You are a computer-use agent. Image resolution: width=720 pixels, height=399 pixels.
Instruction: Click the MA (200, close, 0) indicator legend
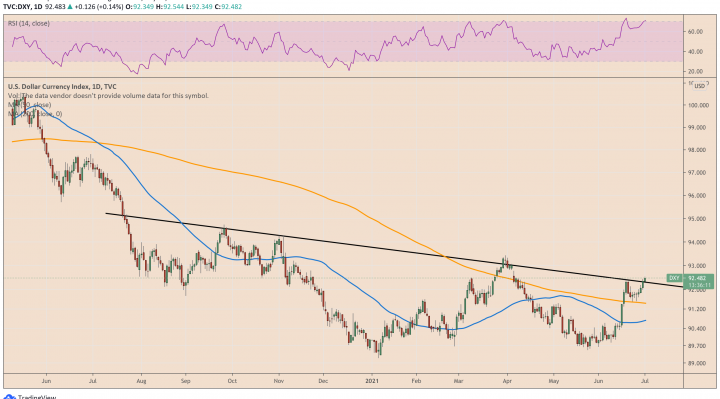pyautogui.click(x=35, y=114)
